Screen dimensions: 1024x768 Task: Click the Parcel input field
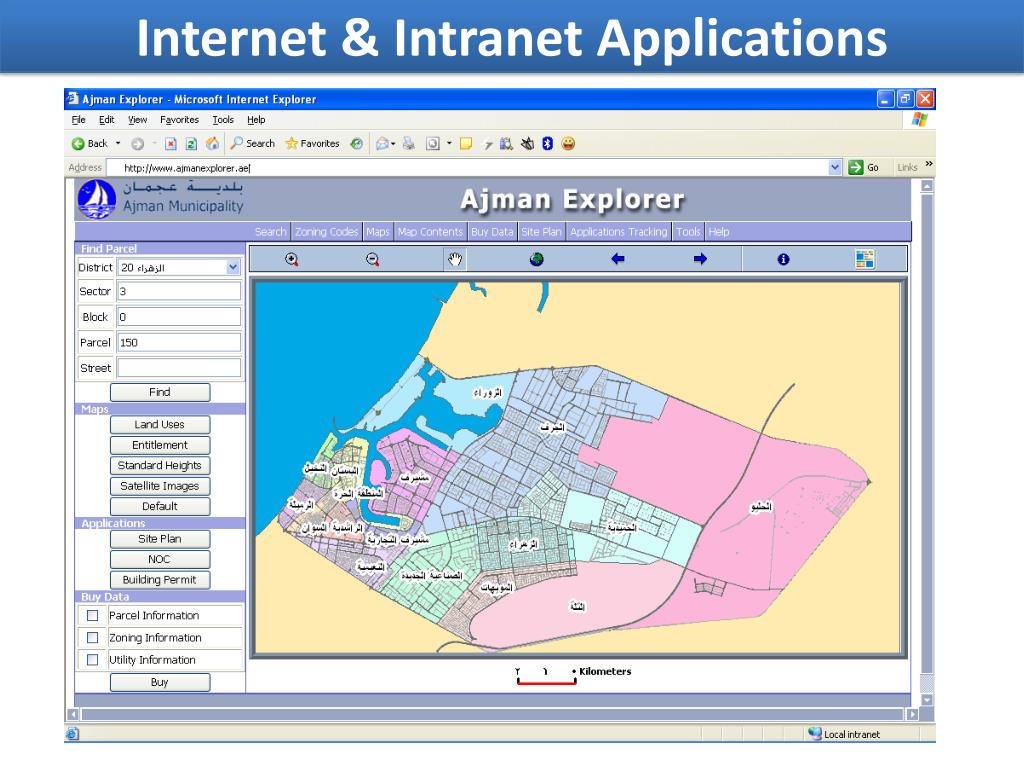tap(179, 342)
